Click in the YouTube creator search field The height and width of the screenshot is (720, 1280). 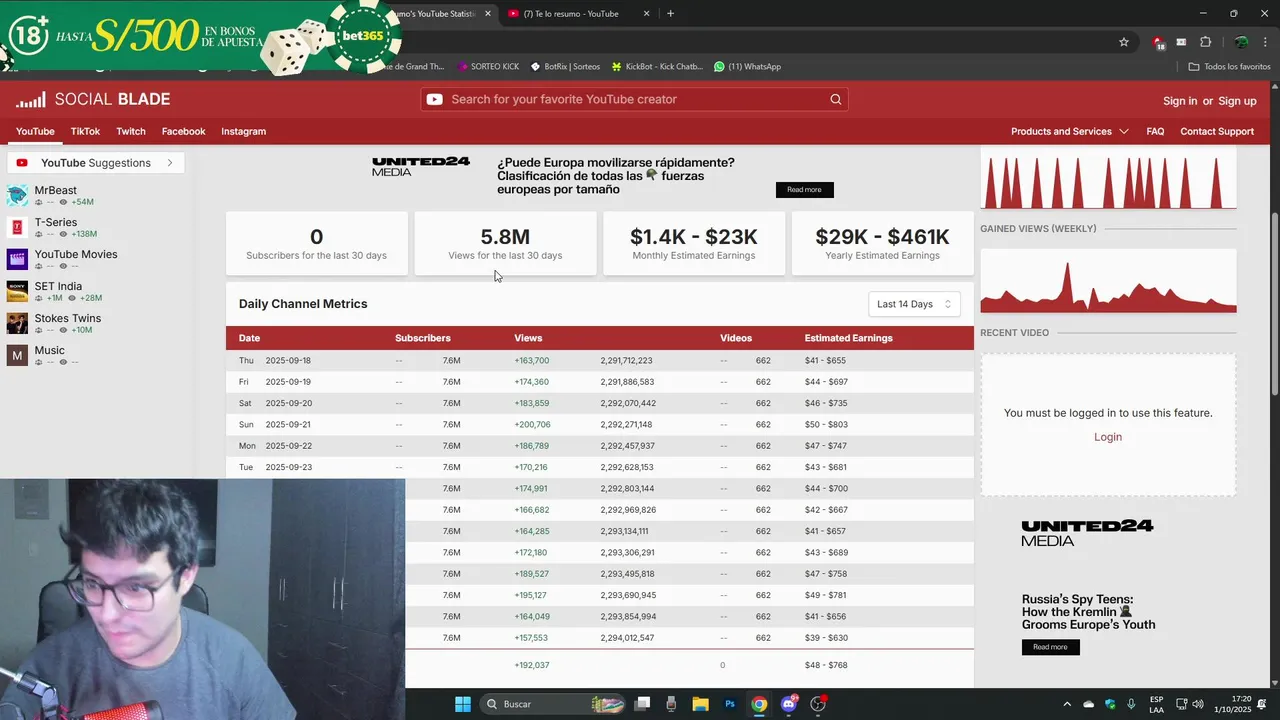coord(635,99)
